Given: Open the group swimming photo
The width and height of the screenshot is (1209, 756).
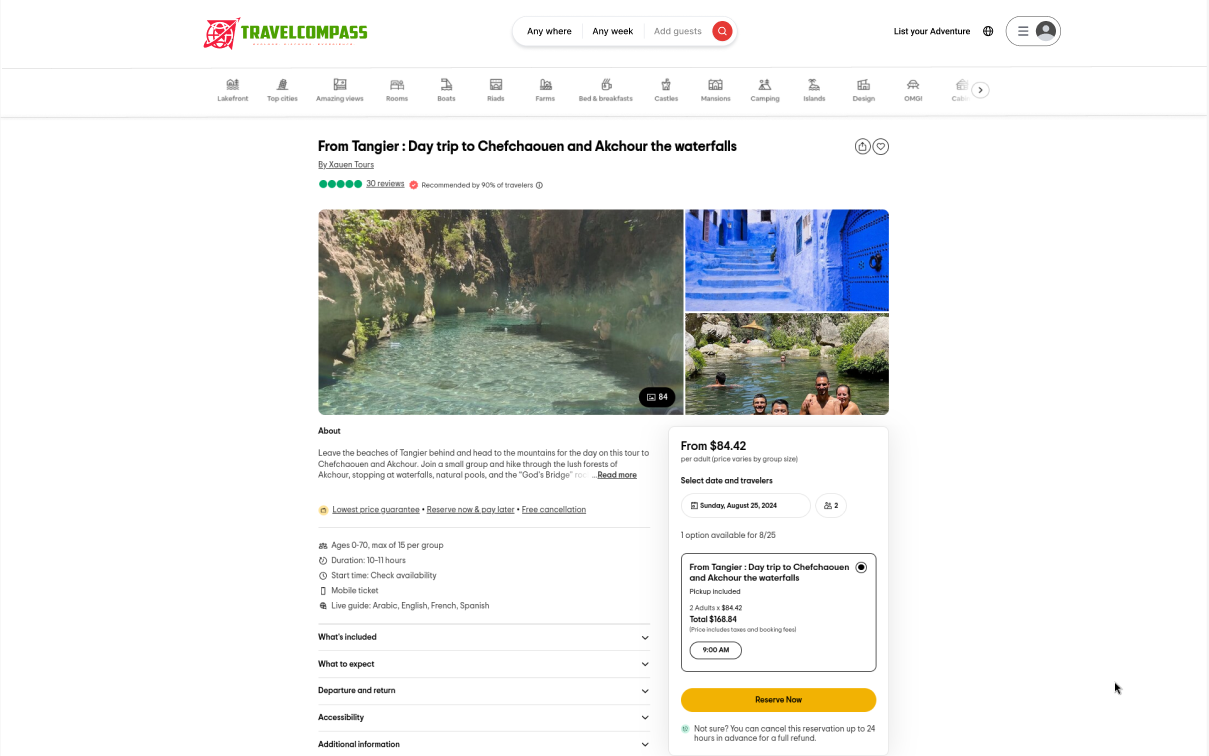Looking at the screenshot, I should [787, 364].
